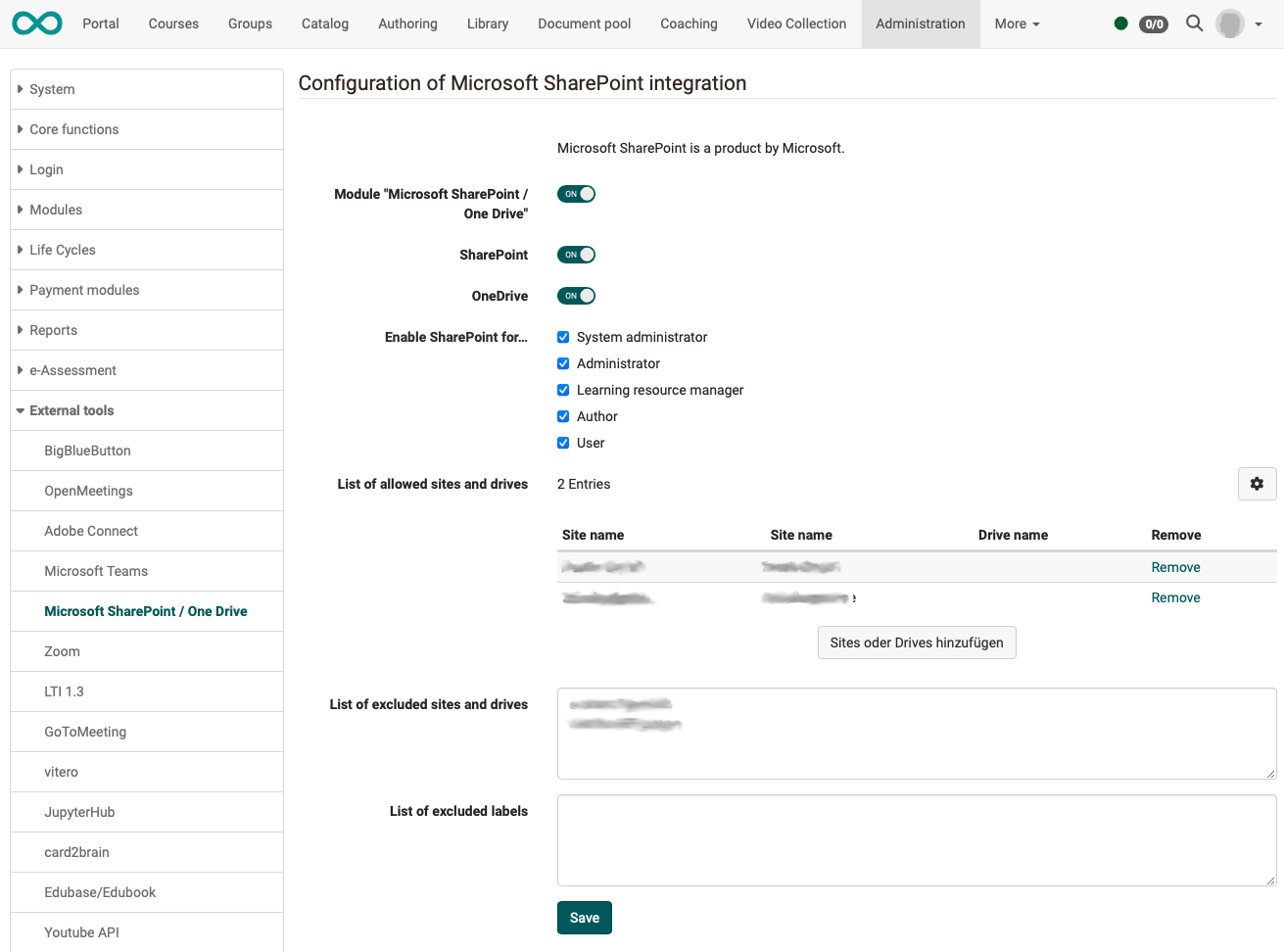The image size is (1284, 952).
Task: Expand the Reports section
Action: coord(147,330)
